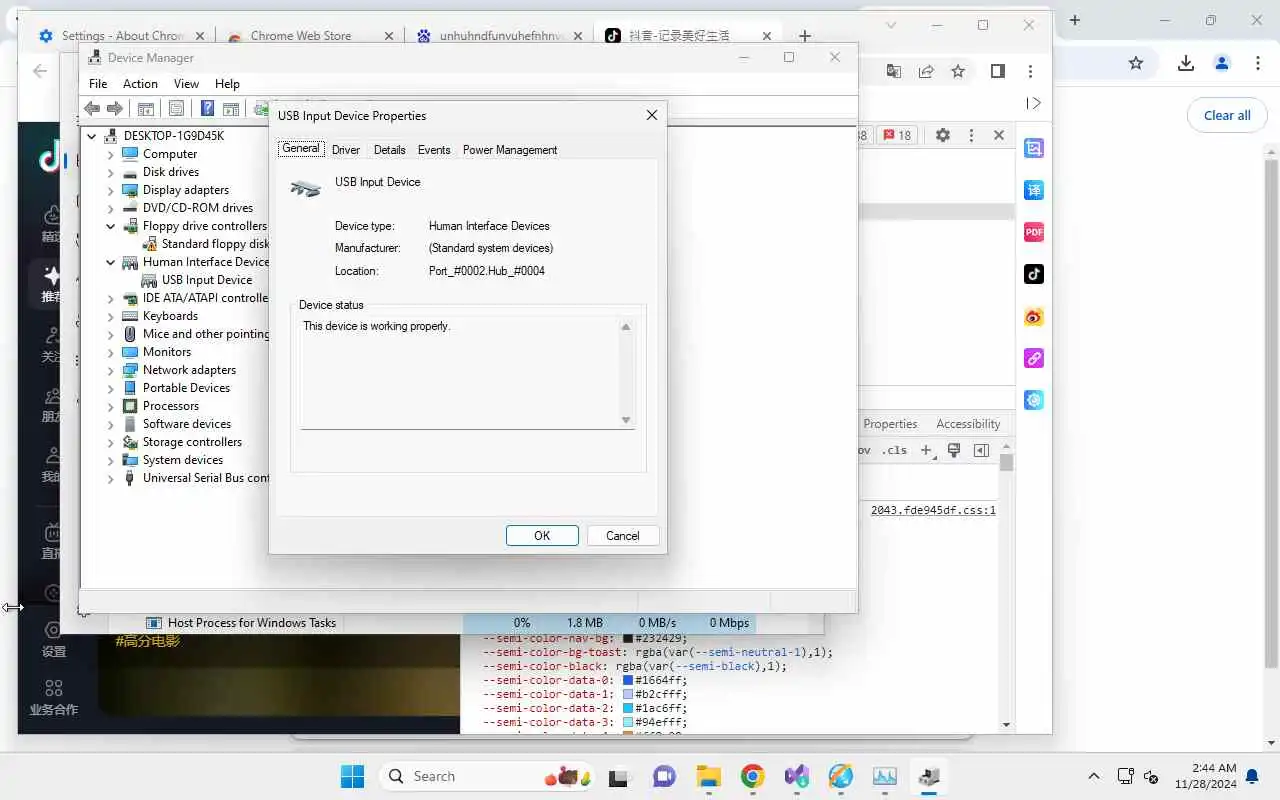Collapse the DESKTOP-1G9D45K root node

click(92, 136)
